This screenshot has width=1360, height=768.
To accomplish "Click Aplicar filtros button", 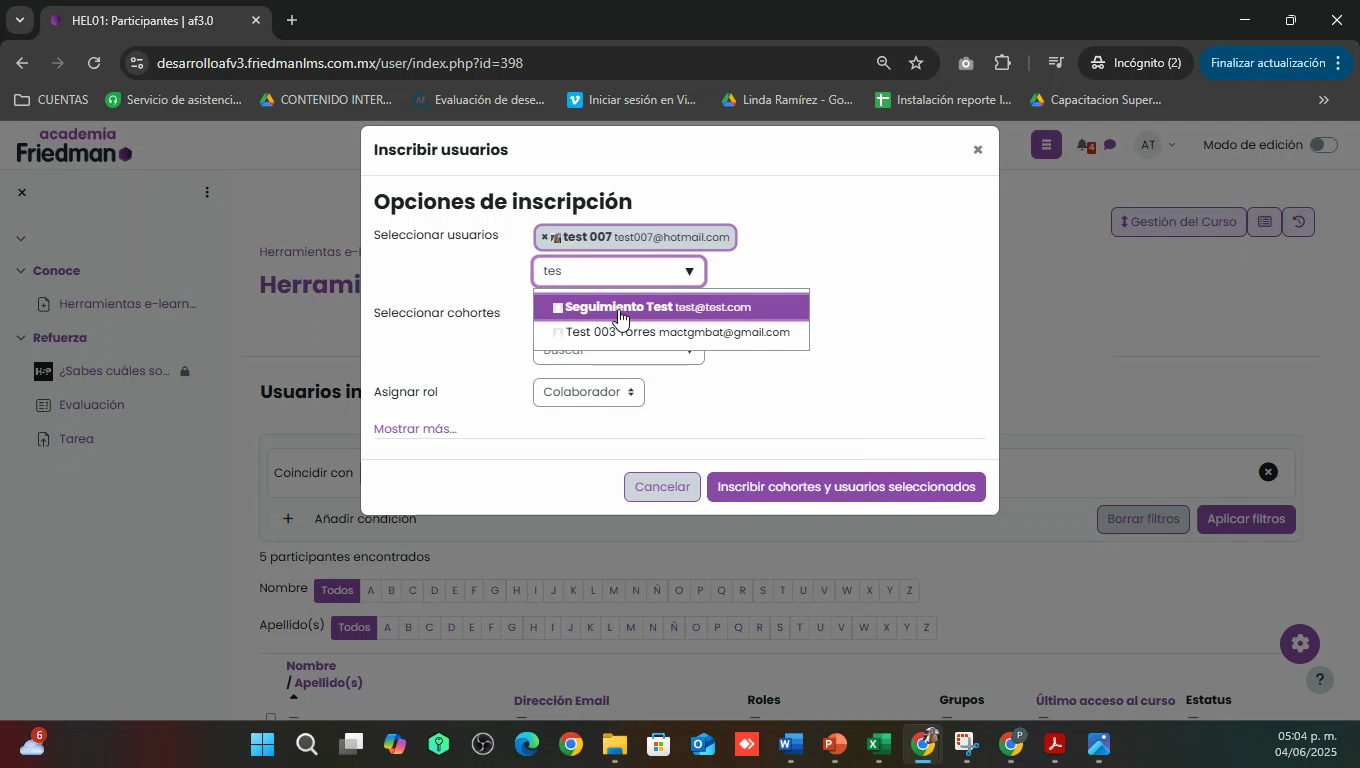I will point(1246,519).
